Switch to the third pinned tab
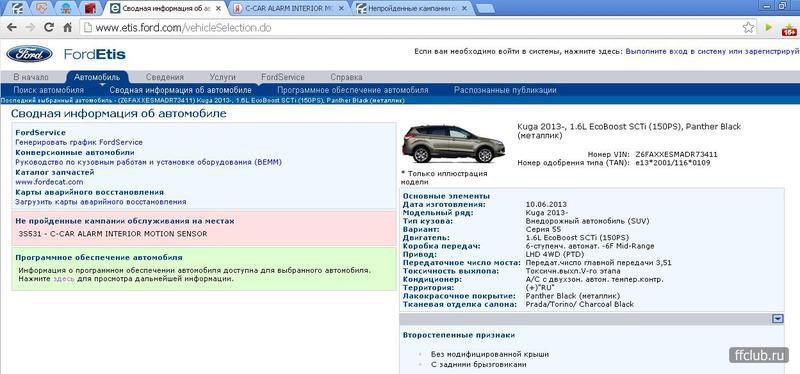Viewport: 800px width, 374px height. (66, 8)
